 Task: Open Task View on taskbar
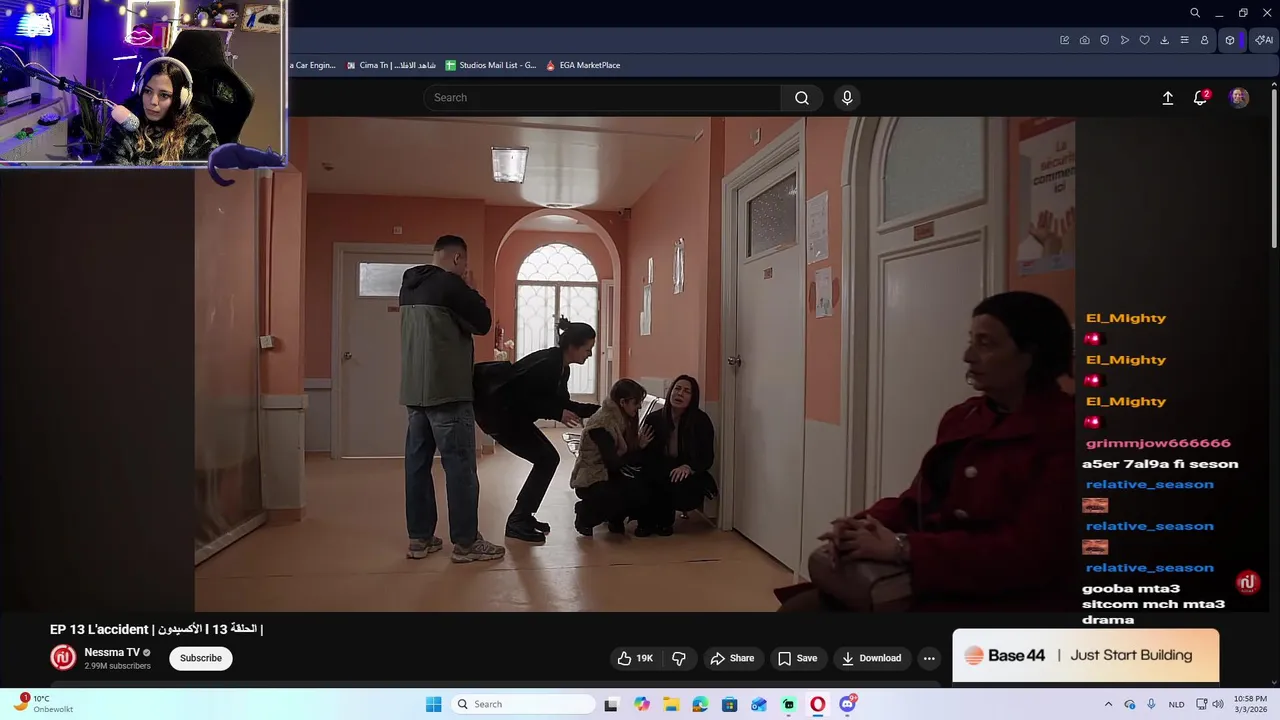611,704
